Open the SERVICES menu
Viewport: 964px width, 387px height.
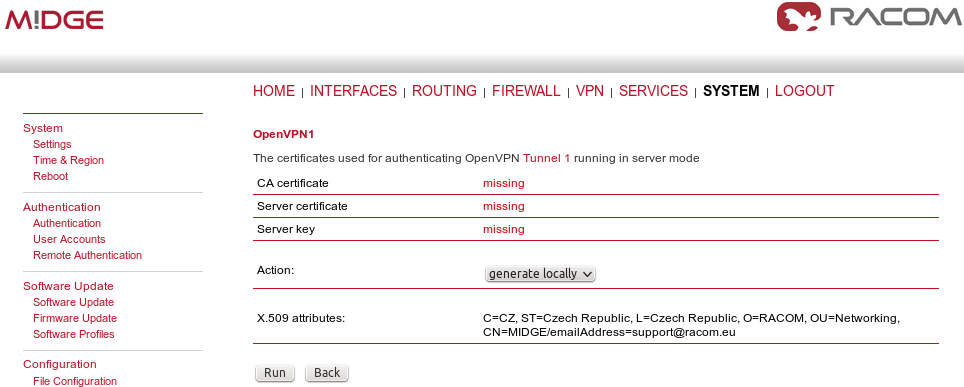654,91
